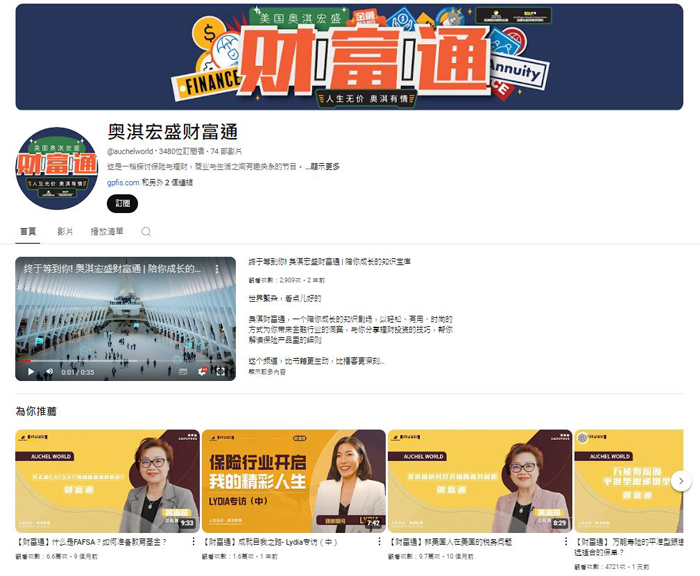Image resolution: width=700 pixels, height=576 pixels.
Task: Click featured video title next to player
Action: click(x=329, y=262)
